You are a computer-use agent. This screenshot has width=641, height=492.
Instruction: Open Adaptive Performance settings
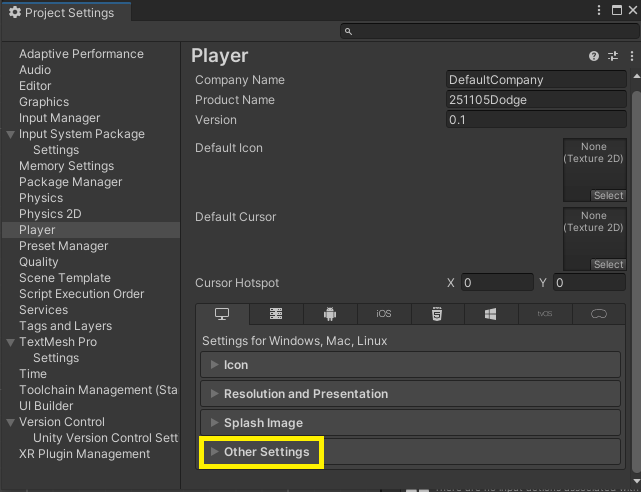81,54
